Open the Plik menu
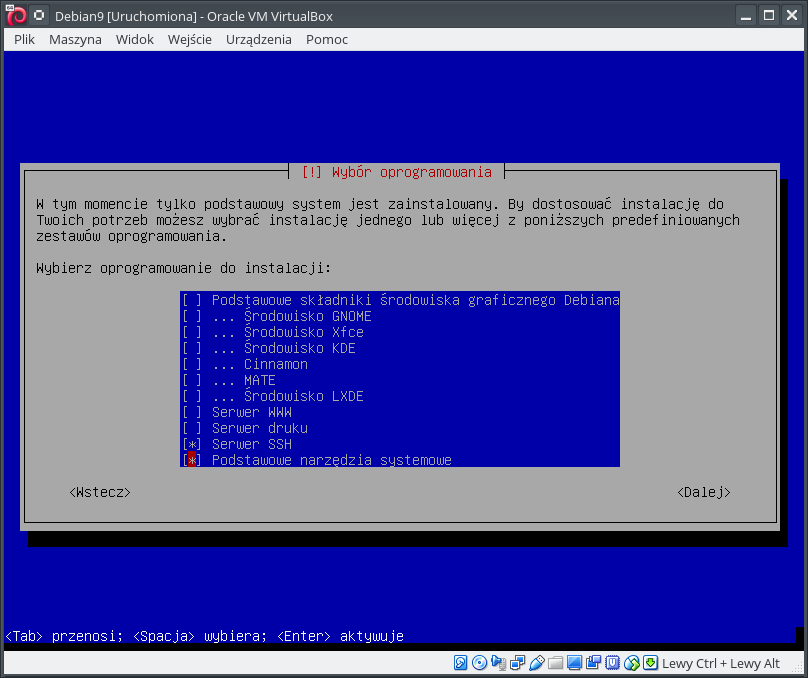This screenshot has height=678, width=808. point(25,39)
